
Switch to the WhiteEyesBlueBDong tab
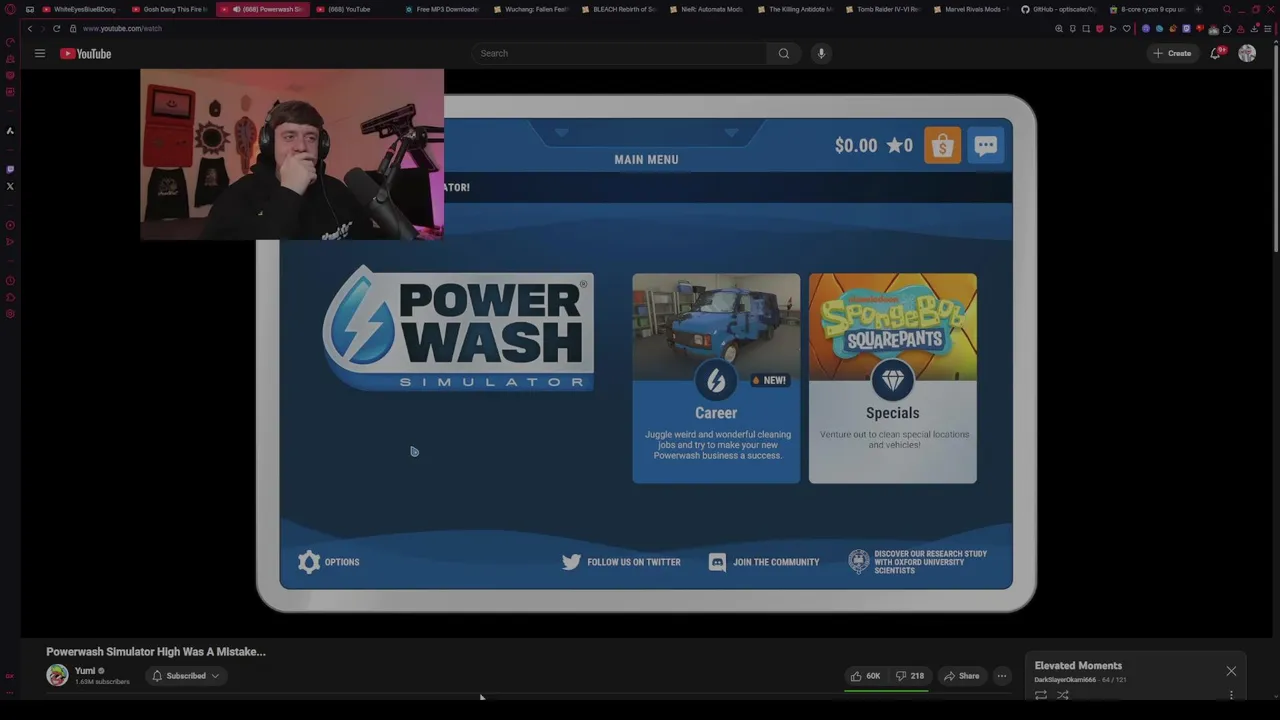pyautogui.click(x=80, y=9)
